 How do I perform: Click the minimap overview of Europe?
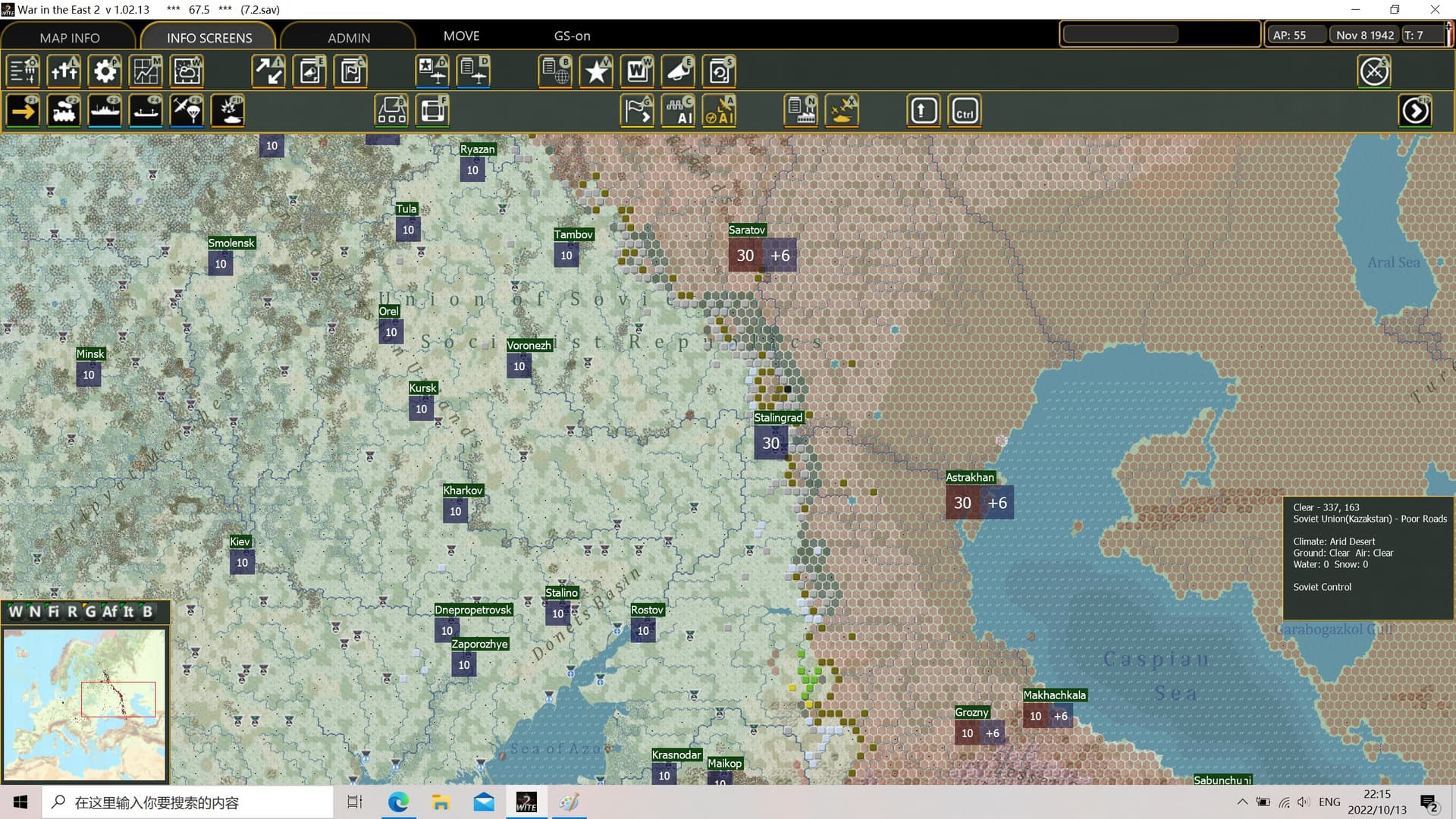84,704
